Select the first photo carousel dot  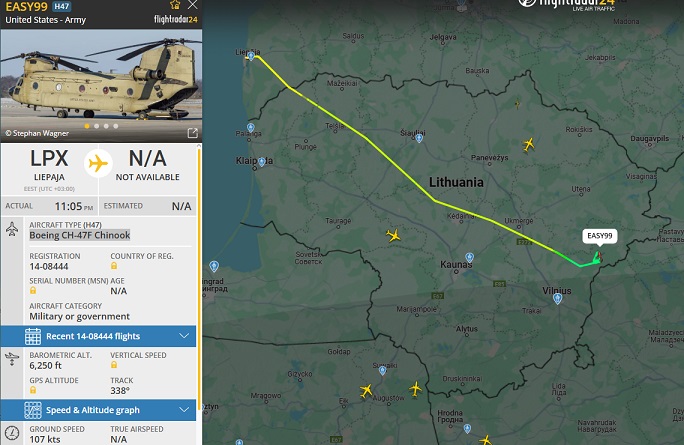(x=87, y=126)
